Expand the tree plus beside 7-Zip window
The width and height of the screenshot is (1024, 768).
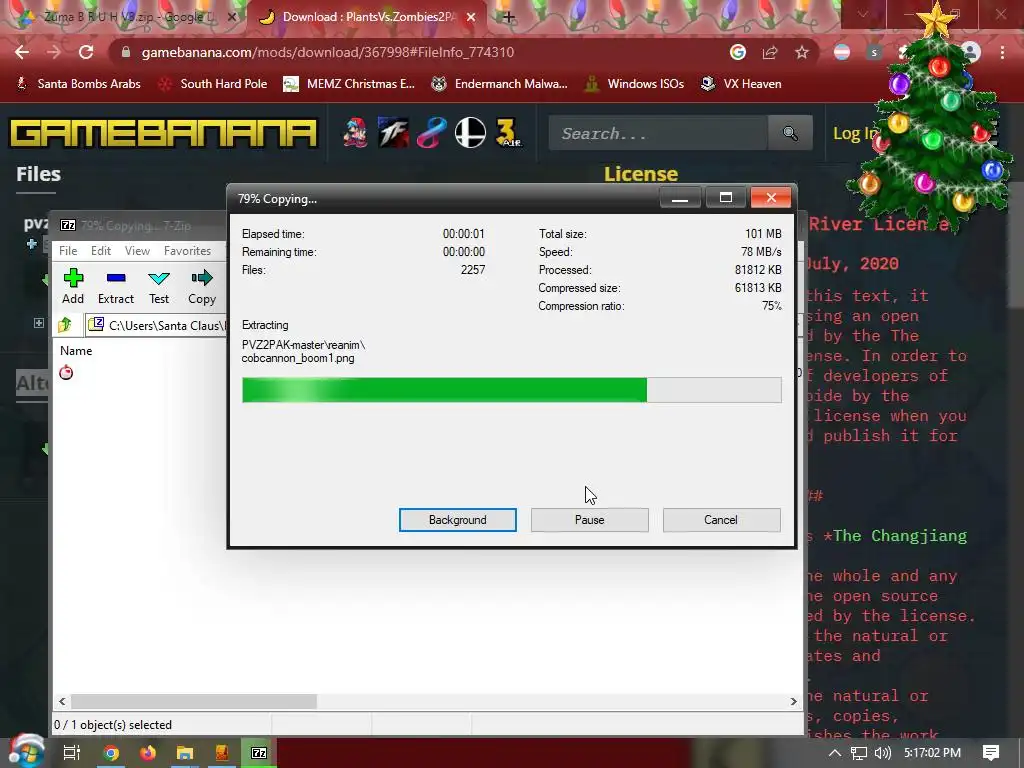tap(39, 323)
